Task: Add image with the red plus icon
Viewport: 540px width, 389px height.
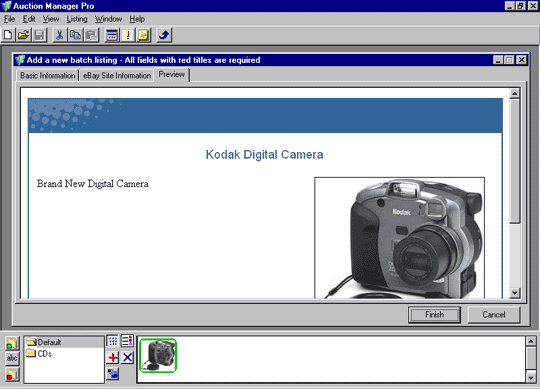Action: coord(113,357)
